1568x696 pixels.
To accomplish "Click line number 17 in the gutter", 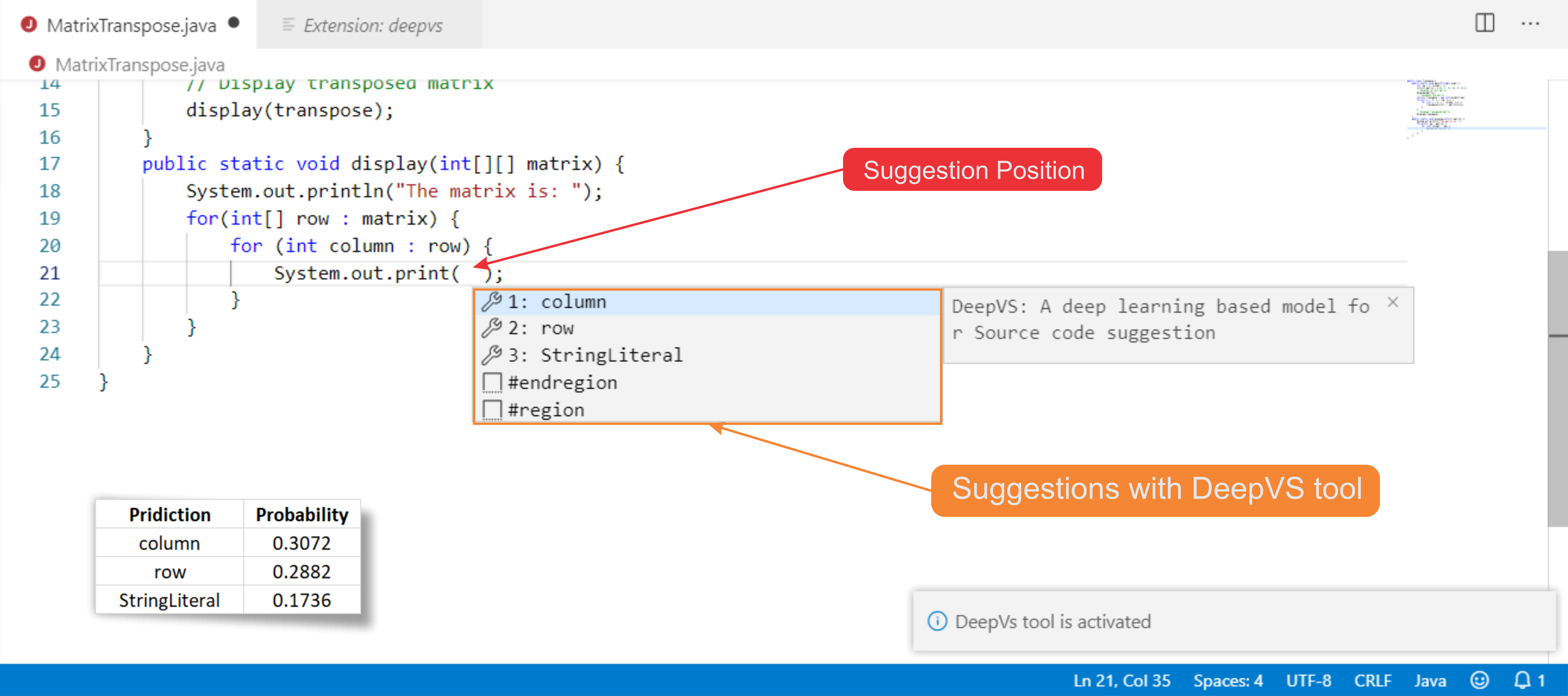I will (x=50, y=164).
